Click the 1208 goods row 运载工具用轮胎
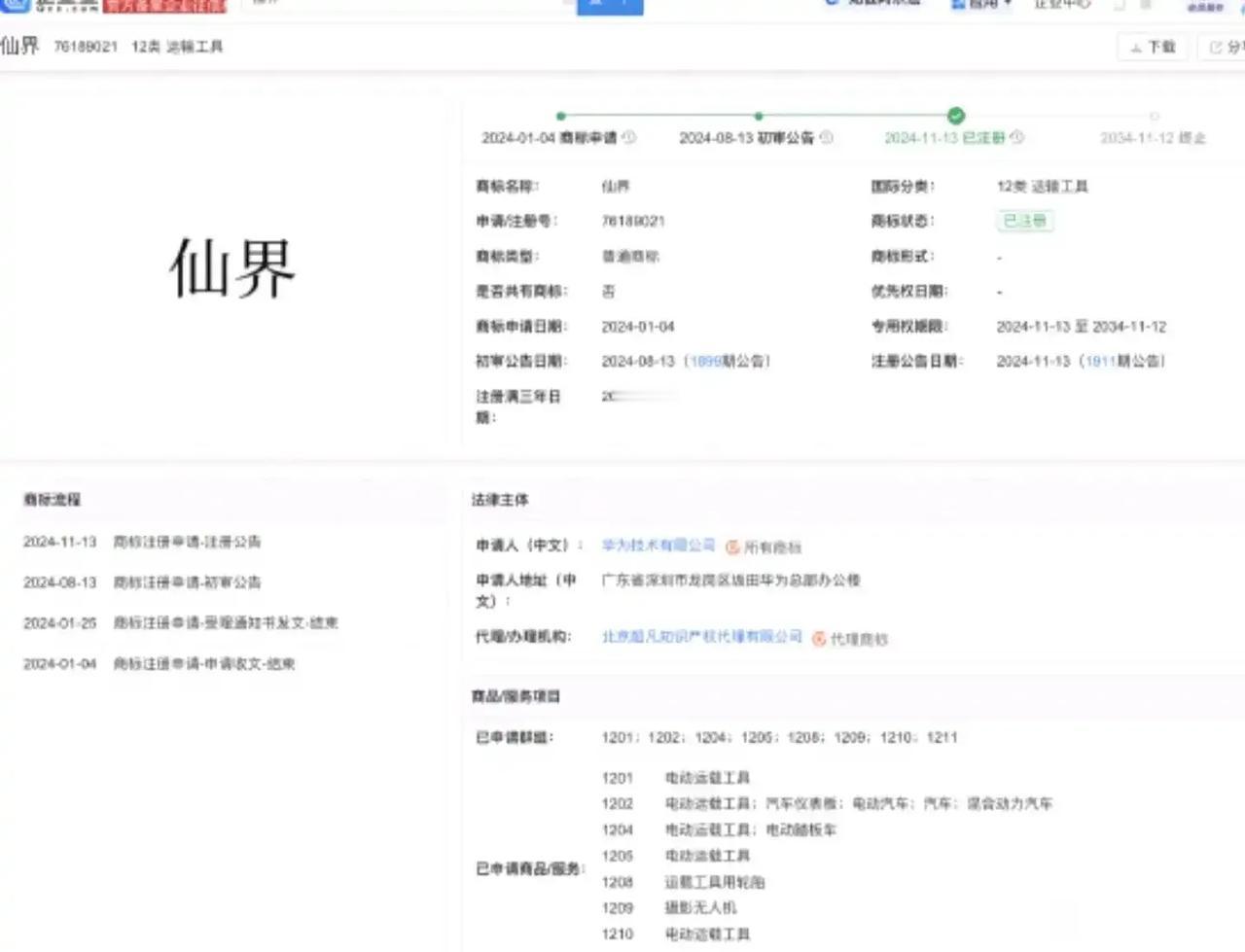 (684, 882)
